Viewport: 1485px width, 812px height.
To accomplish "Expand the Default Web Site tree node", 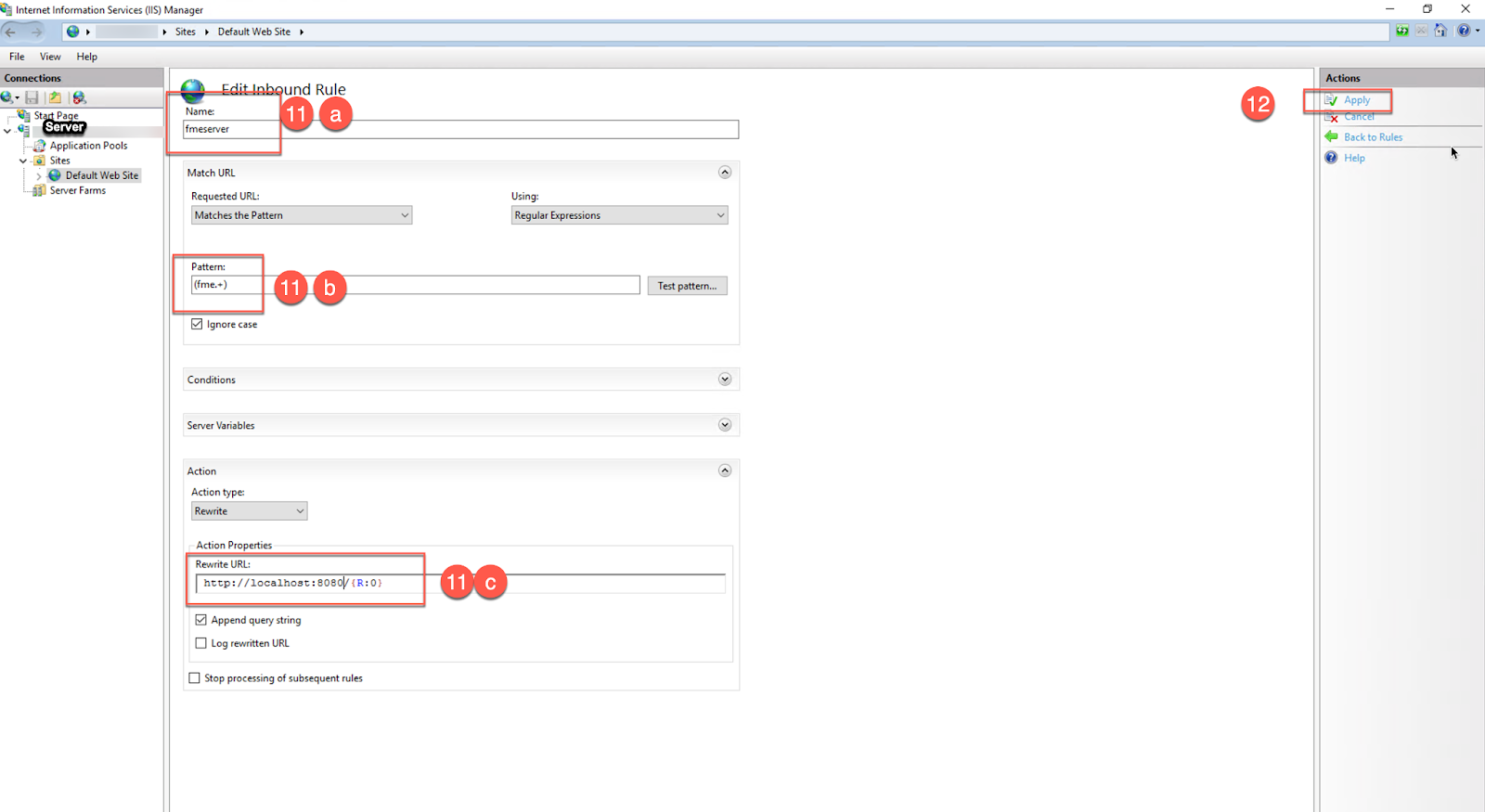I will click(x=39, y=175).
